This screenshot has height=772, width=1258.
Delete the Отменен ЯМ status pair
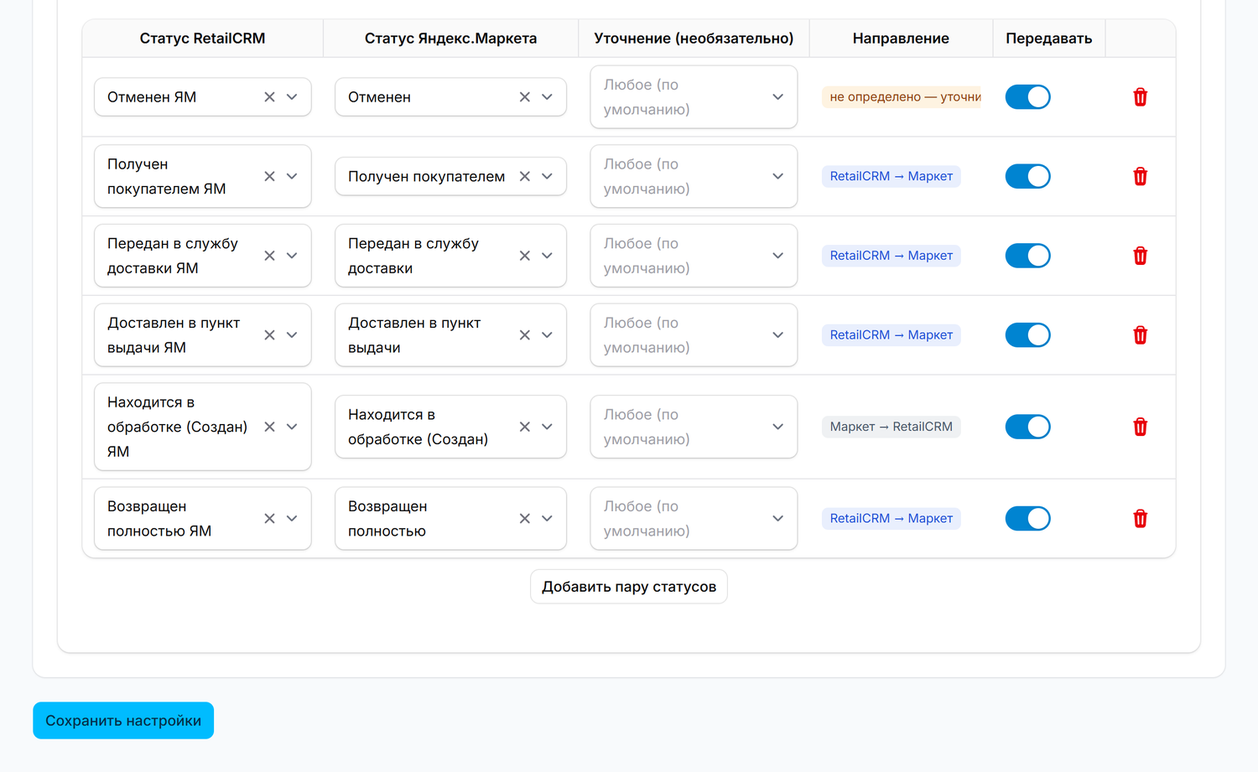click(x=1140, y=97)
